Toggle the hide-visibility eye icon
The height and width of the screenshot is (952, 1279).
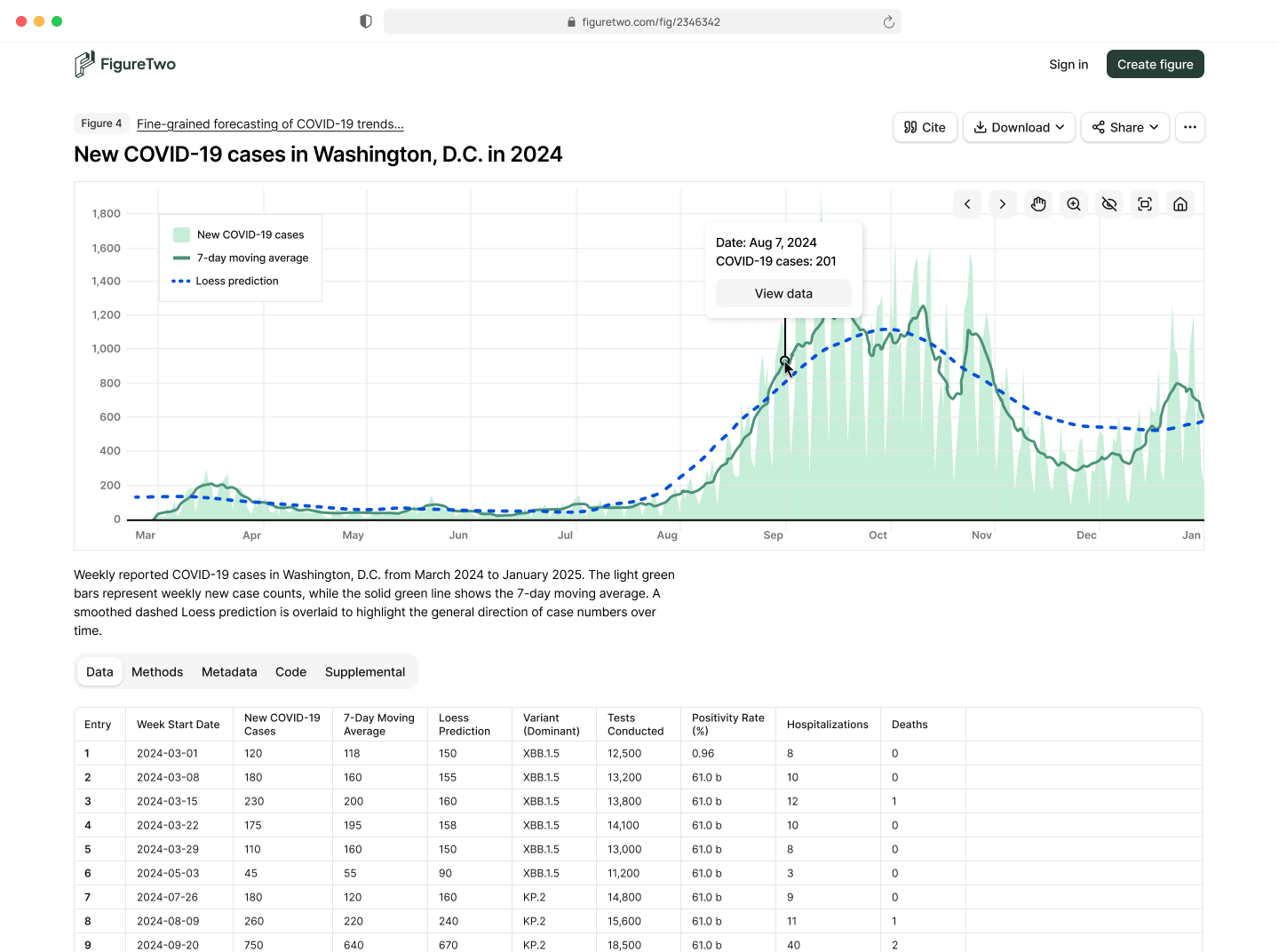[x=1109, y=204]
